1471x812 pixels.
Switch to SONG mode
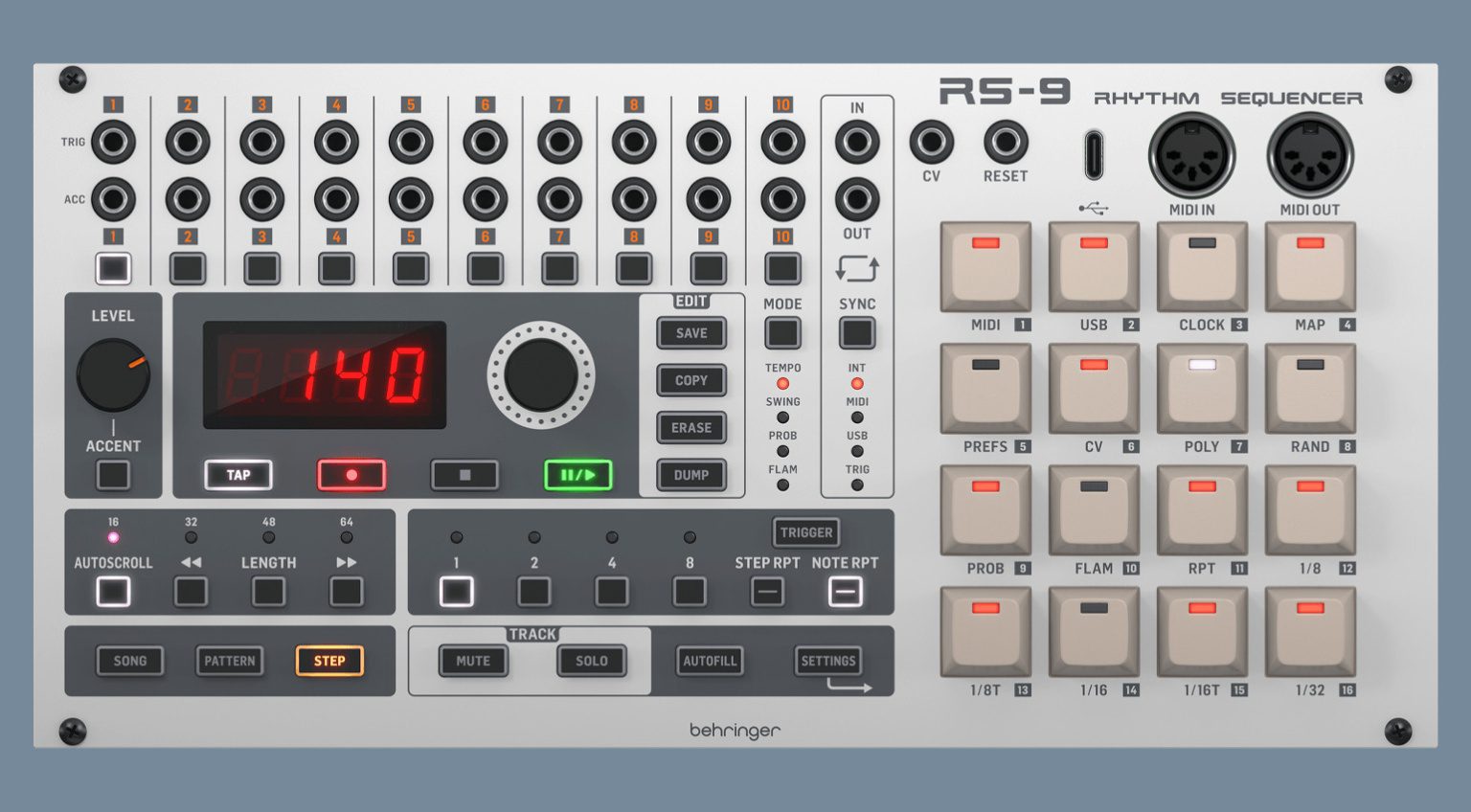click(x=130, y=661)
